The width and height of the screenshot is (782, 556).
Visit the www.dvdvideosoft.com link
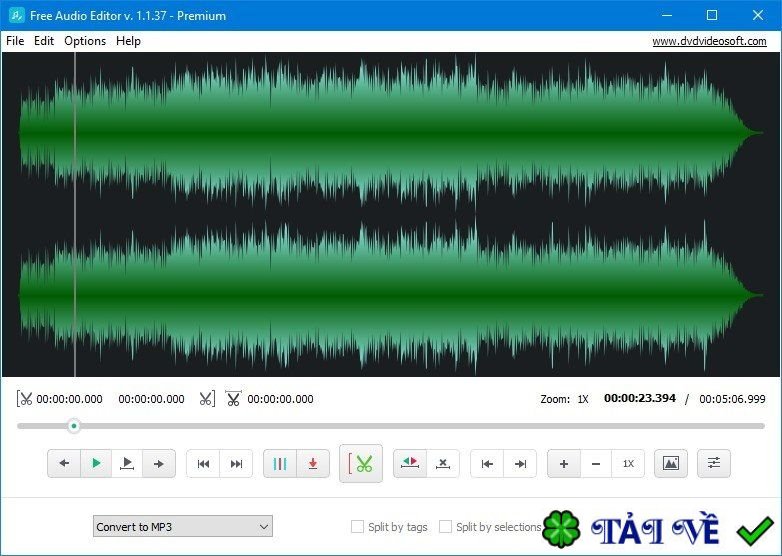coord(709,41)
